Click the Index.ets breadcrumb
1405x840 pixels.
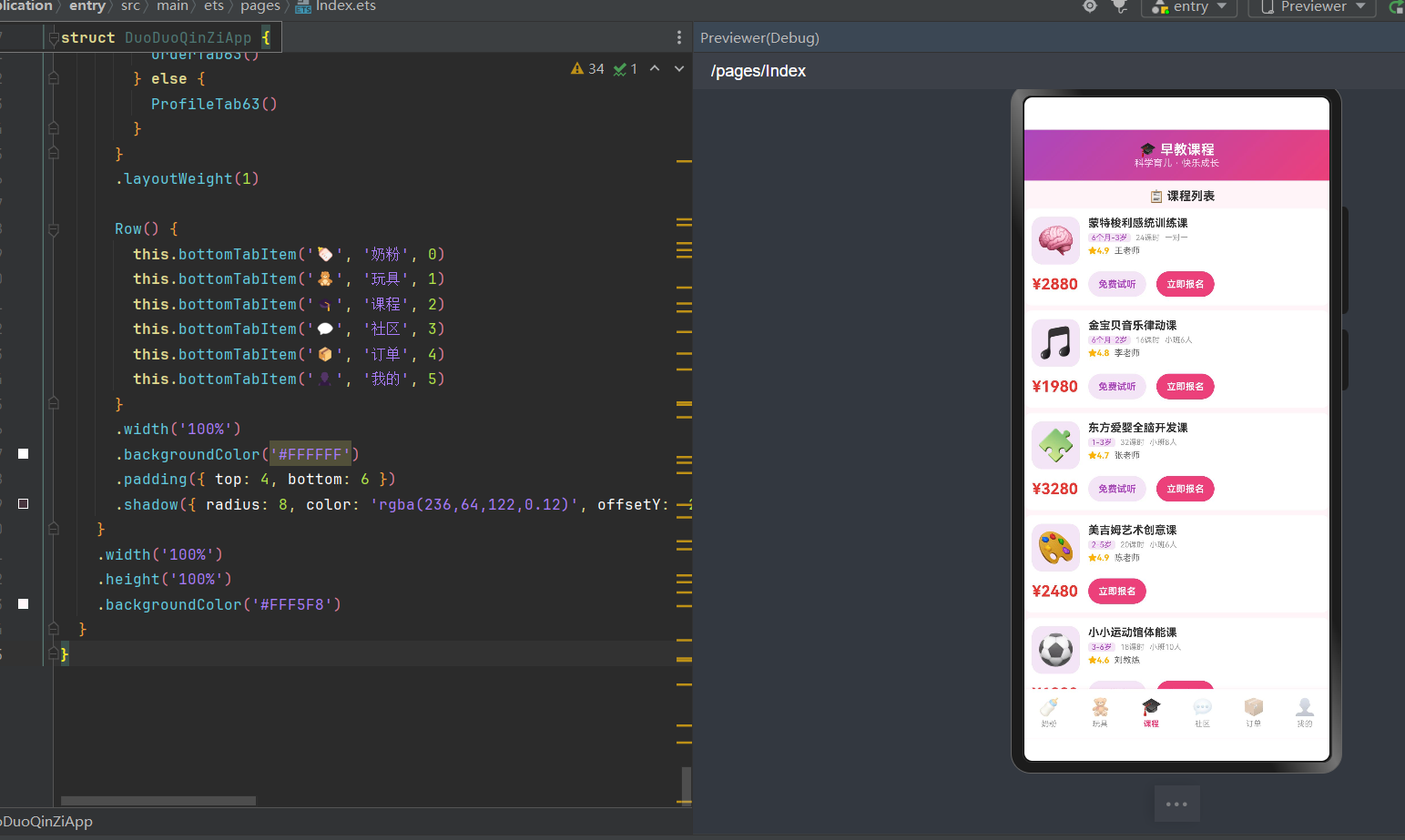coord(335,6)
